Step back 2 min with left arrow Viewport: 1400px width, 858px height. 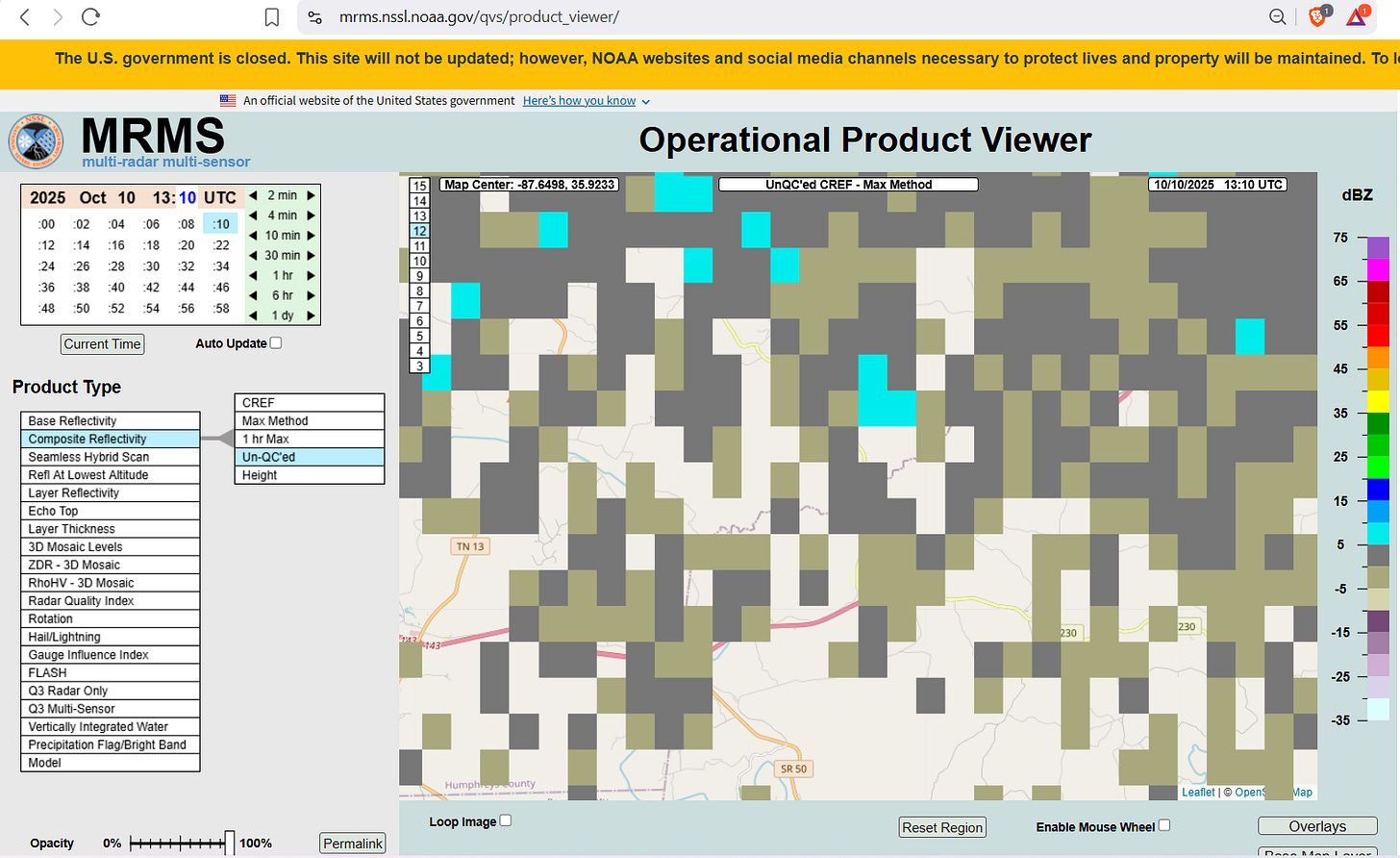click(x=253, y=195)
